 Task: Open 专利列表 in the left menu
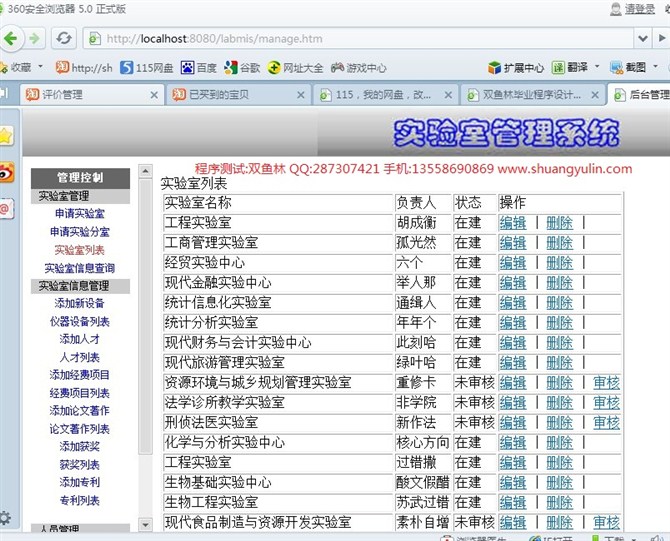[80, 500]
